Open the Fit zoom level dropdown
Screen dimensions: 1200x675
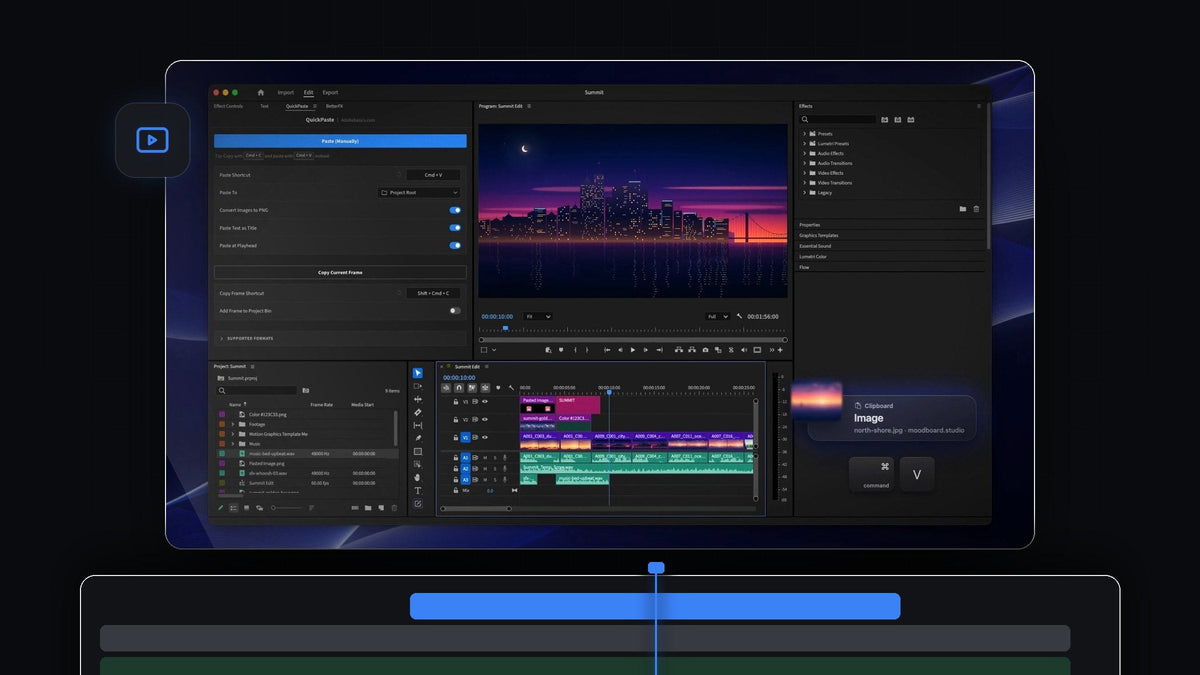click(539, 316)
